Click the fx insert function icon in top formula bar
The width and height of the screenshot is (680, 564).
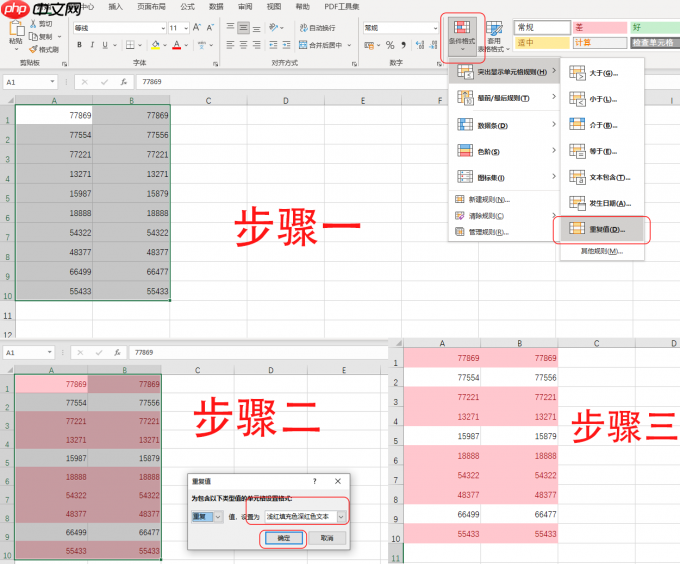point(124,82)
